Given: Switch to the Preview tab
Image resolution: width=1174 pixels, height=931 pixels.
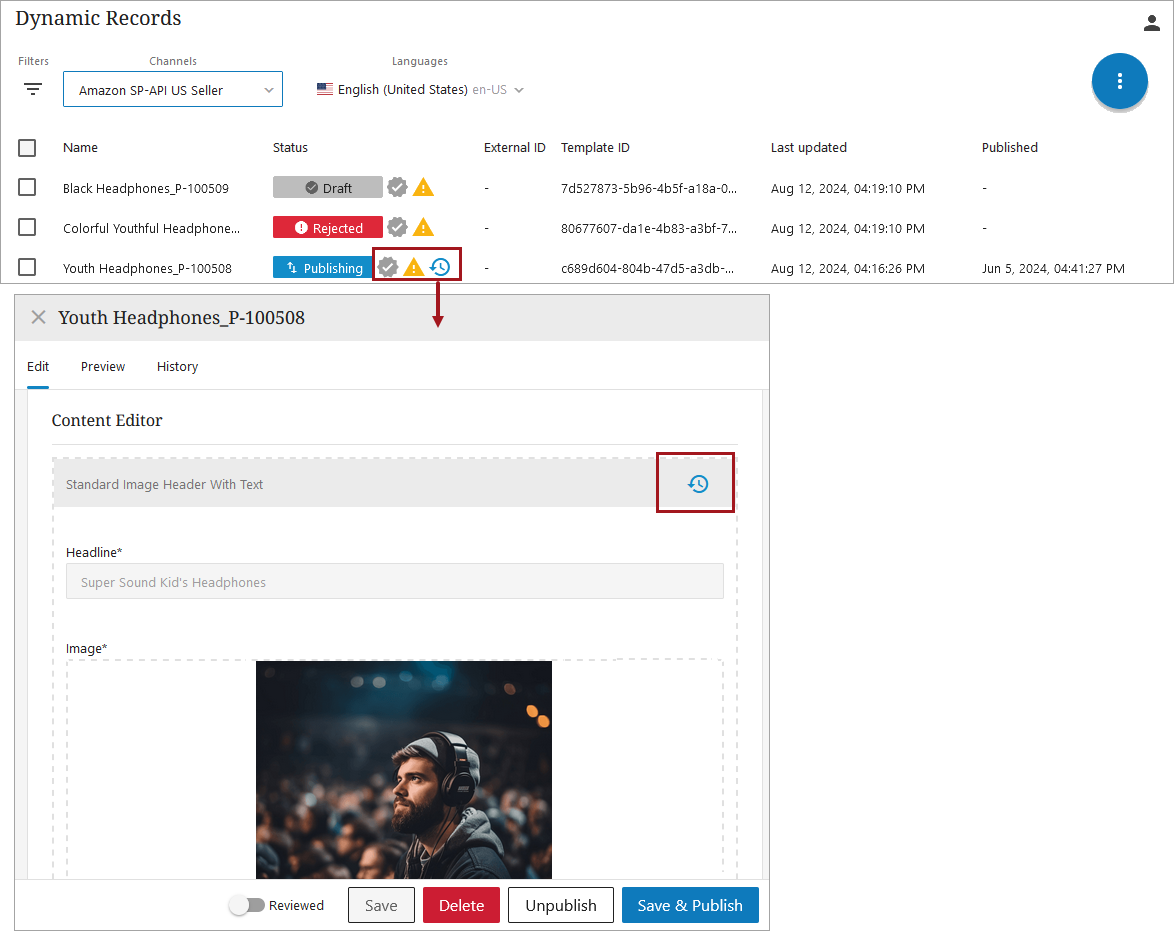Looking at the screenshot, I should point(103,367).
